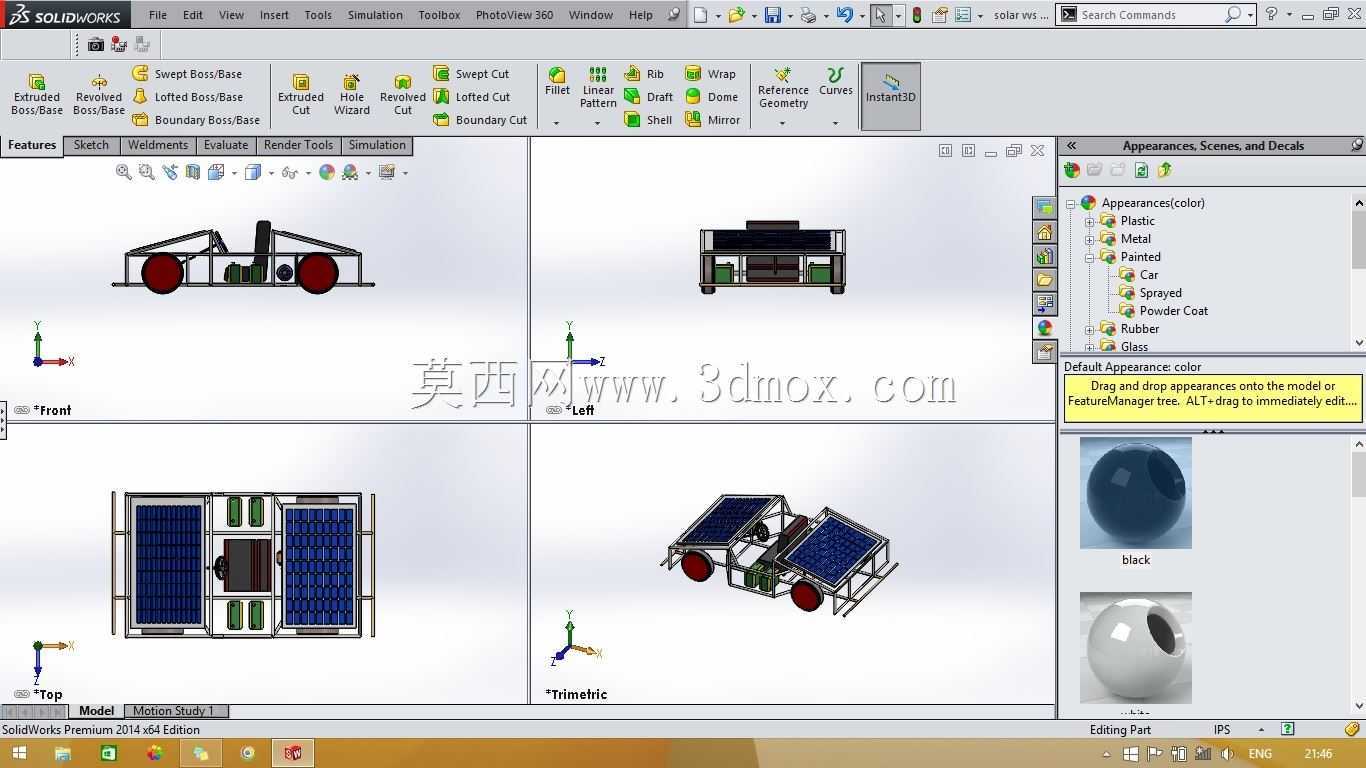The image size is (1366, 768).
Task: Select the Revolved Boss/Base tool
Action: click(x=99, y=95)
